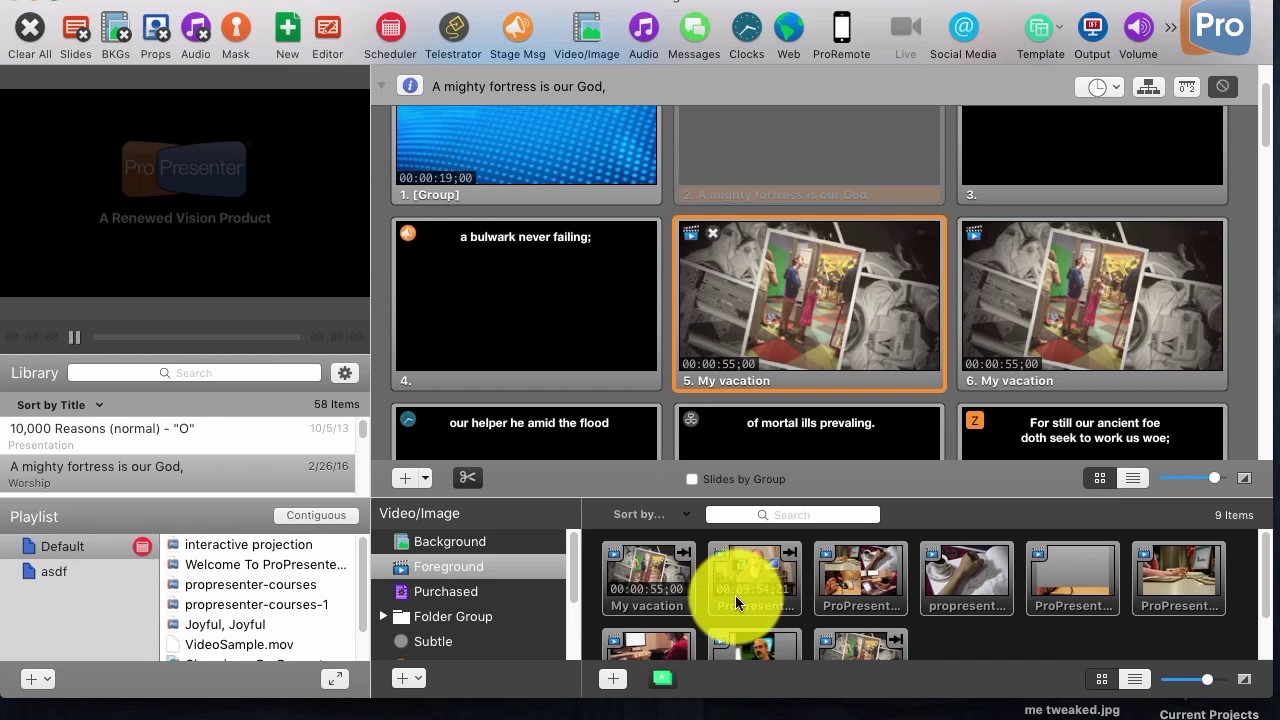Switch slides to grid view
This screenshot has width=1280, height=720.
coord(1100,479)
